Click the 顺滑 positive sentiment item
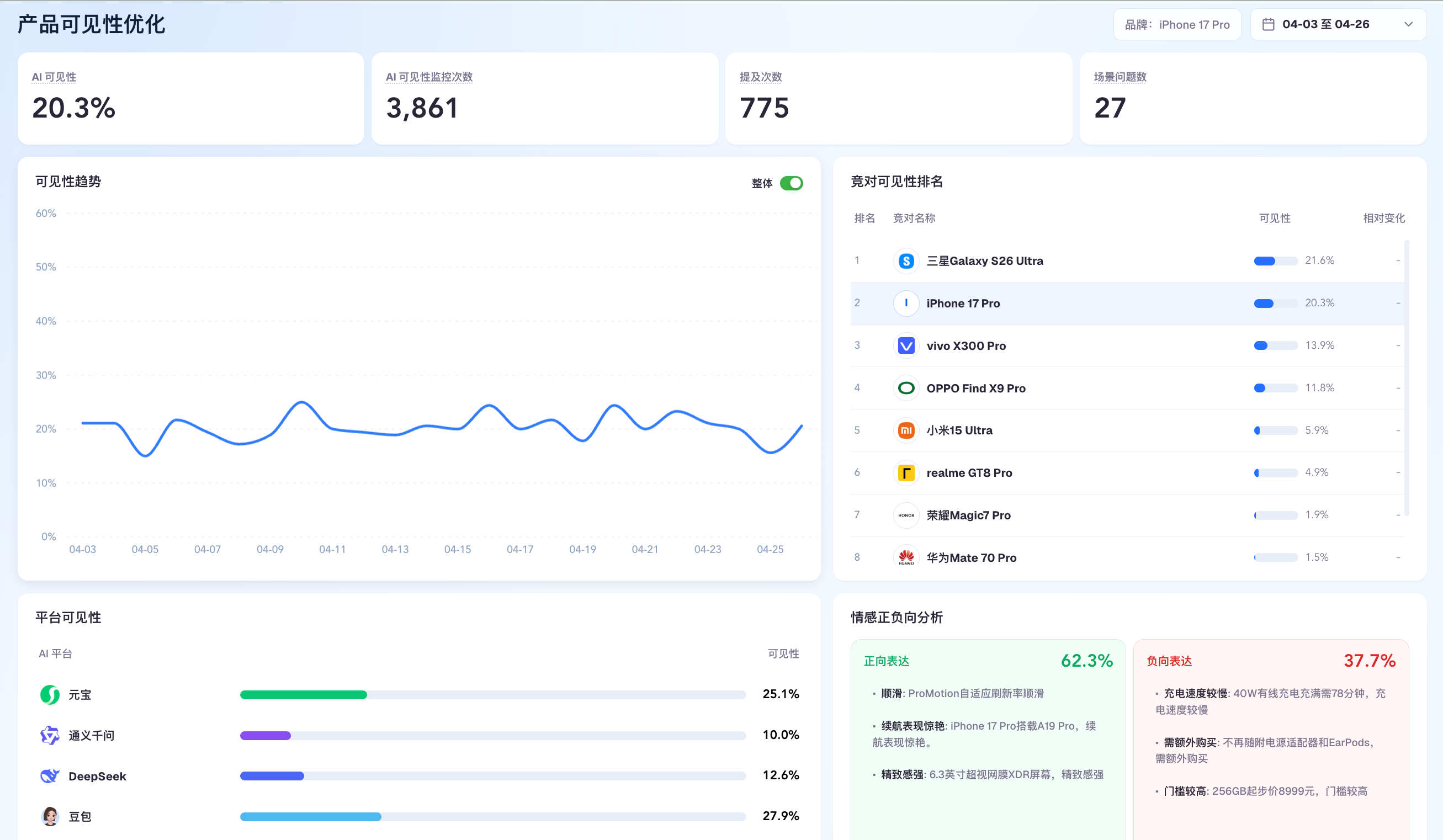The width and height of the screenshot is (1443, 840). pos(958,693)
